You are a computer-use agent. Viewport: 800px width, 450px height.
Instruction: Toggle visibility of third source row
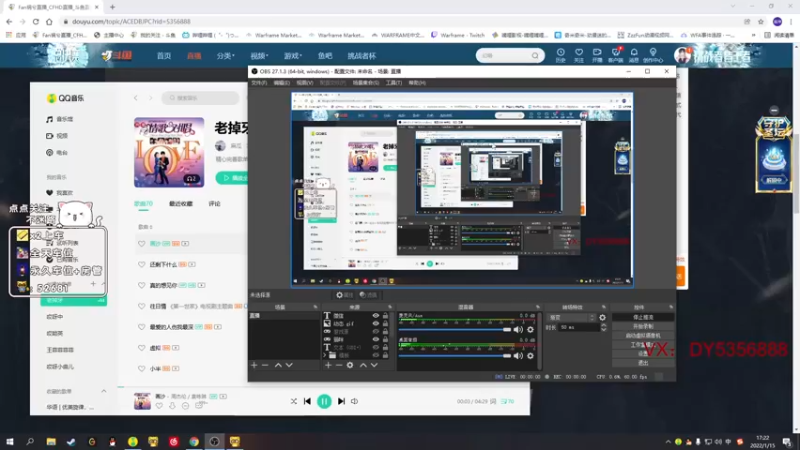tap(376, 332)
